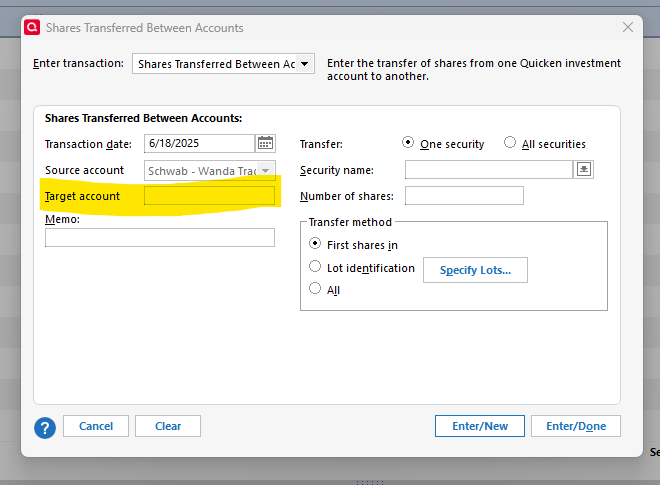Open the transaction date calendar picker
Viewport: 660px width, 485px height.
[265, 144]
